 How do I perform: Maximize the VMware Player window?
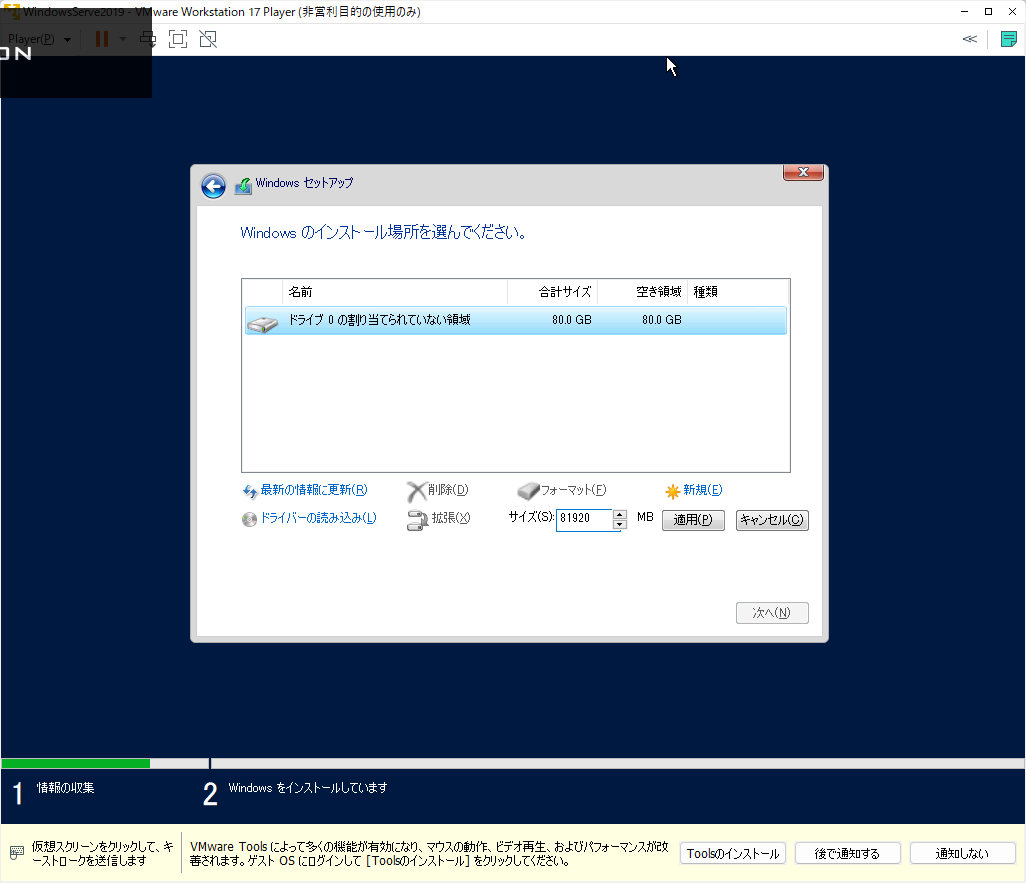coord(988,12)
